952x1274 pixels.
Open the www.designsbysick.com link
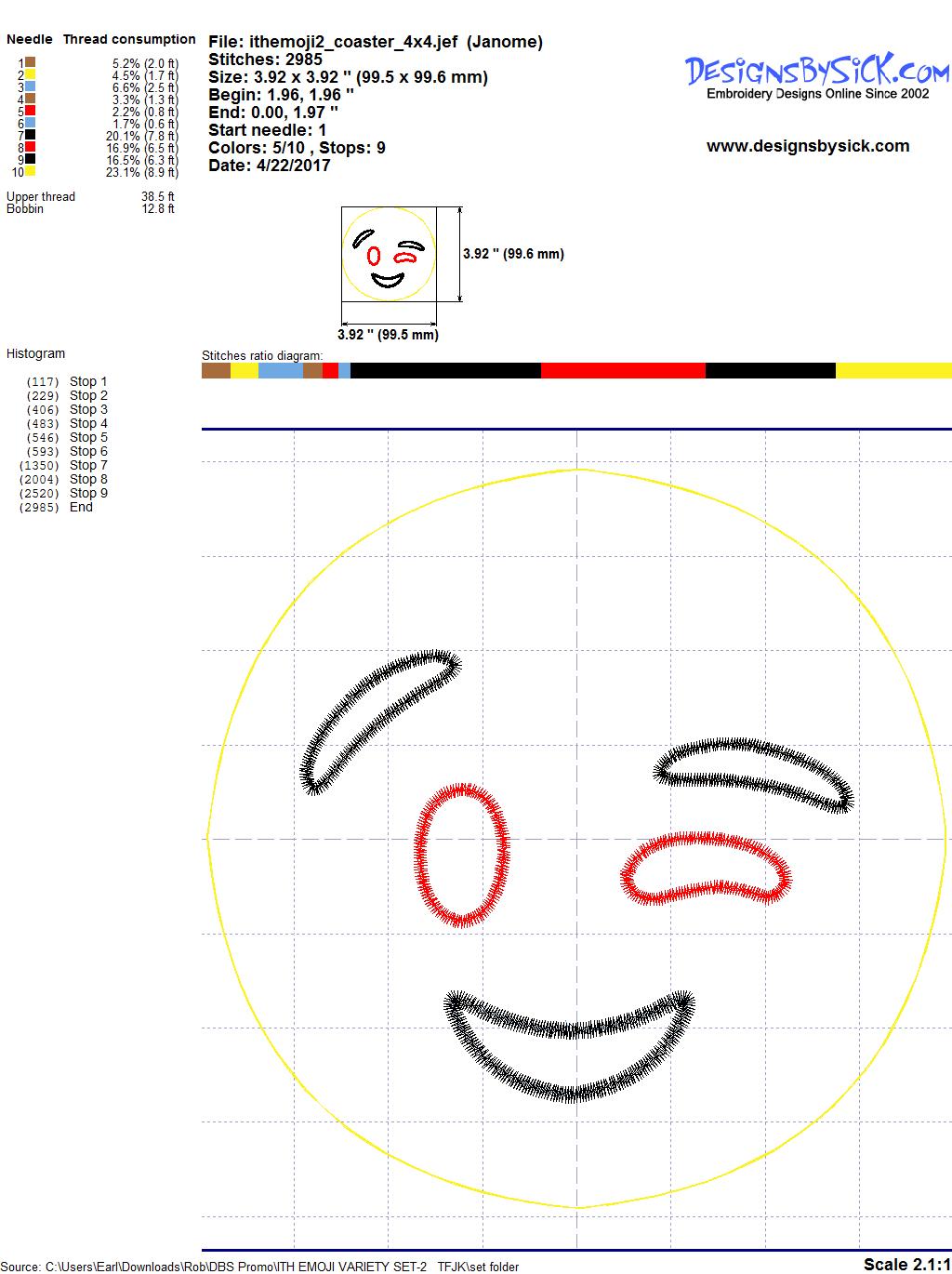click(807, 146)
